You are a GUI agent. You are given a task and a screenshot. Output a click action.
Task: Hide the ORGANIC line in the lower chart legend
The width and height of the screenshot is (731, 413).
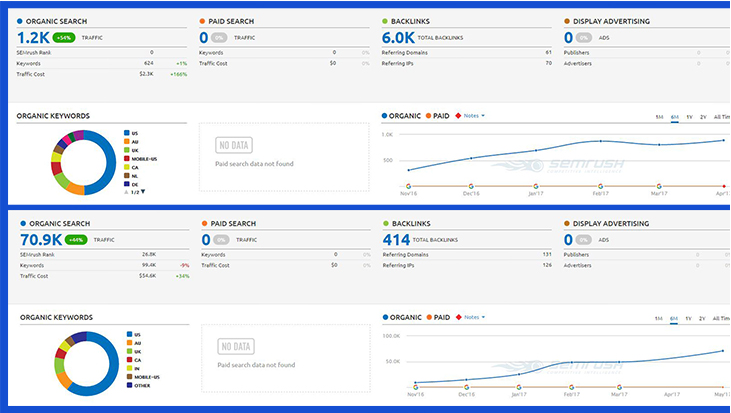pos(403,318)
